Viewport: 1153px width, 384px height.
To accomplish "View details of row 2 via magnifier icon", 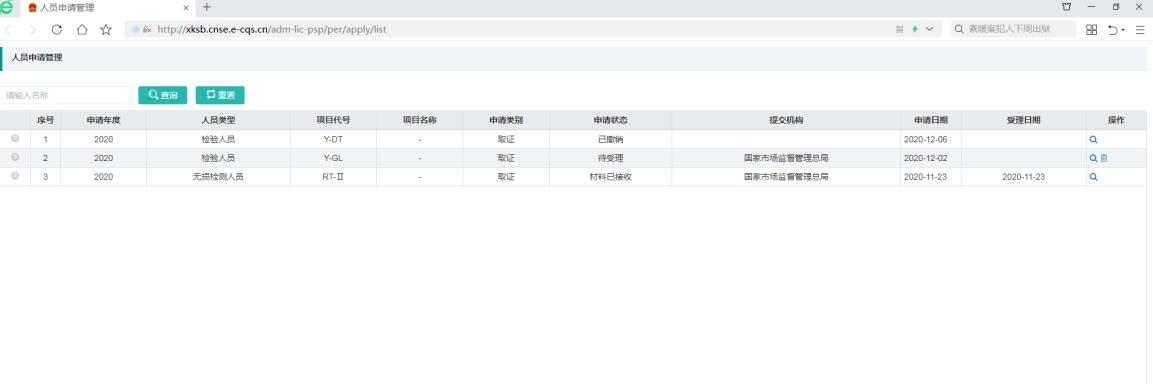I will pos(1093,158).
